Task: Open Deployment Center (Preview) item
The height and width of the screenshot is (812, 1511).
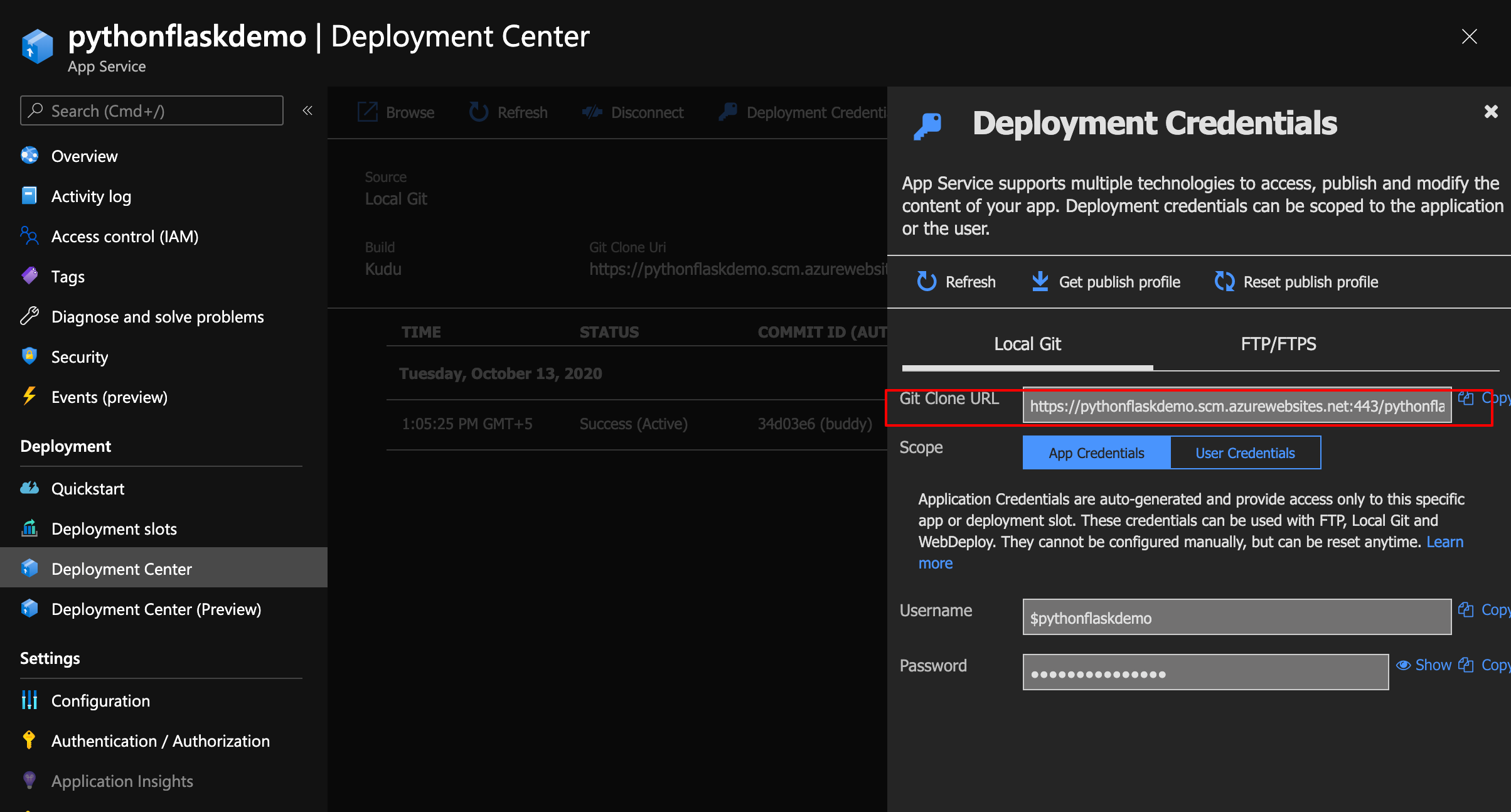Action: (156, 609)
